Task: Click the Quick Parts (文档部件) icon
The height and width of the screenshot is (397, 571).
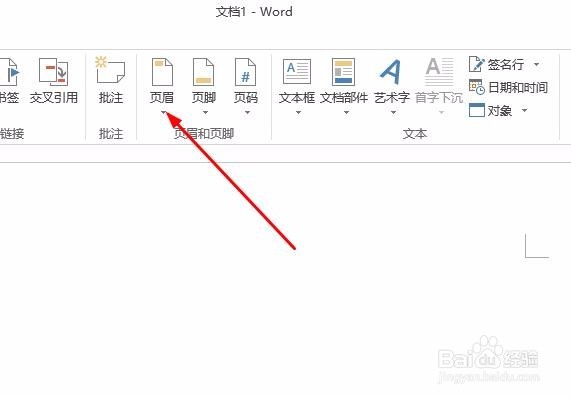Action: coord(343,72)
